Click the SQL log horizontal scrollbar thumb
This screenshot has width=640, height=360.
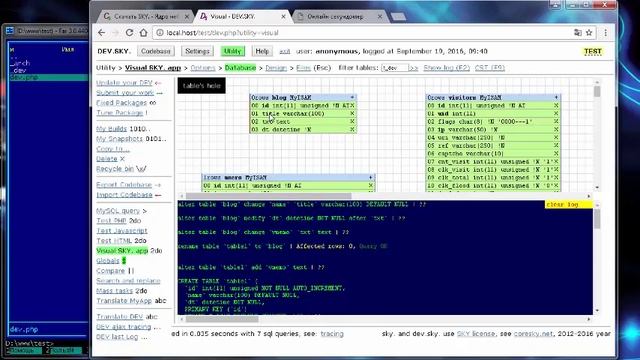[x=222, y=319]
